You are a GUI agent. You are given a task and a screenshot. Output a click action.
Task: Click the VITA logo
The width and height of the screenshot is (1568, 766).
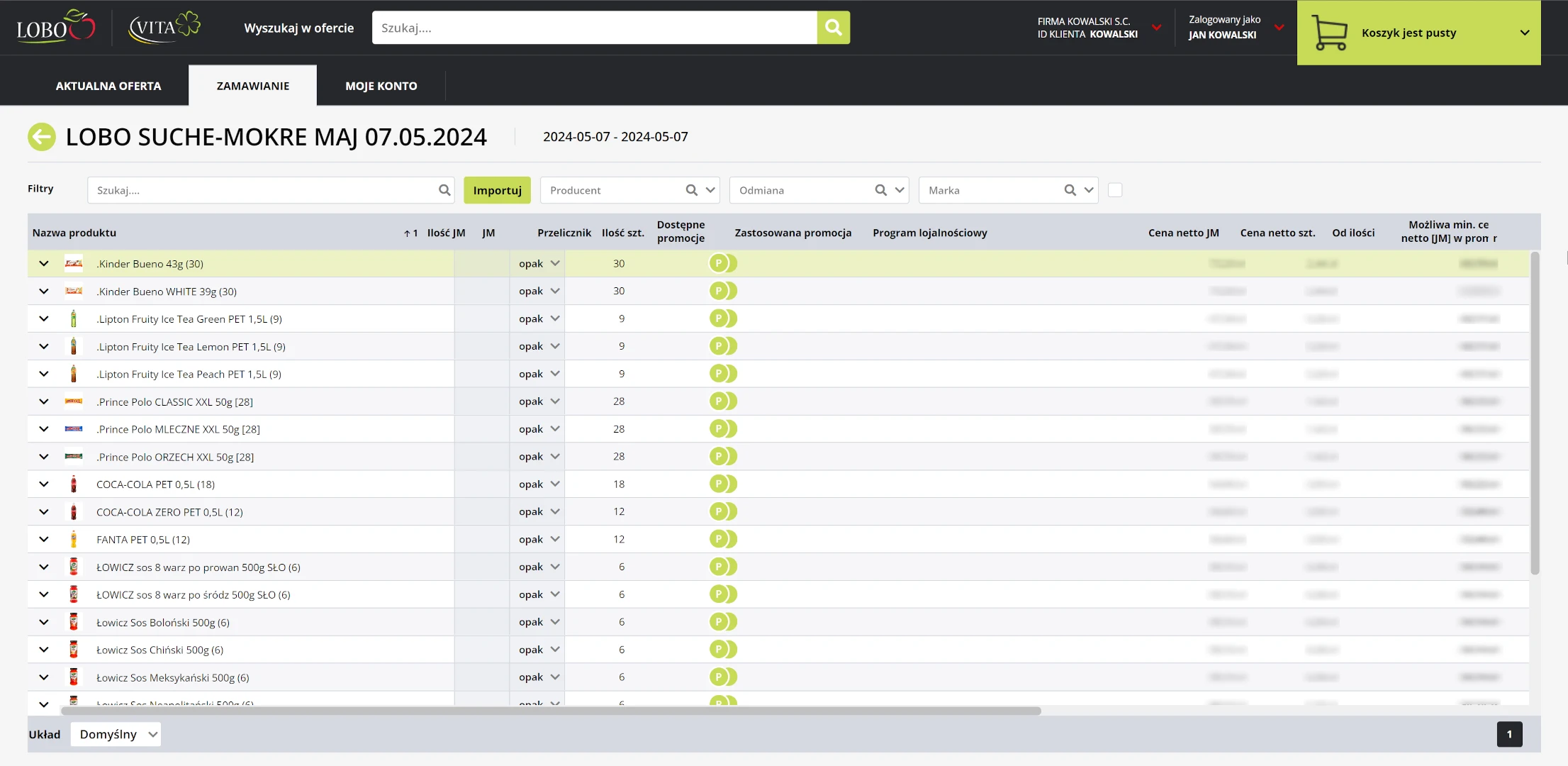[x=164, y=27]
